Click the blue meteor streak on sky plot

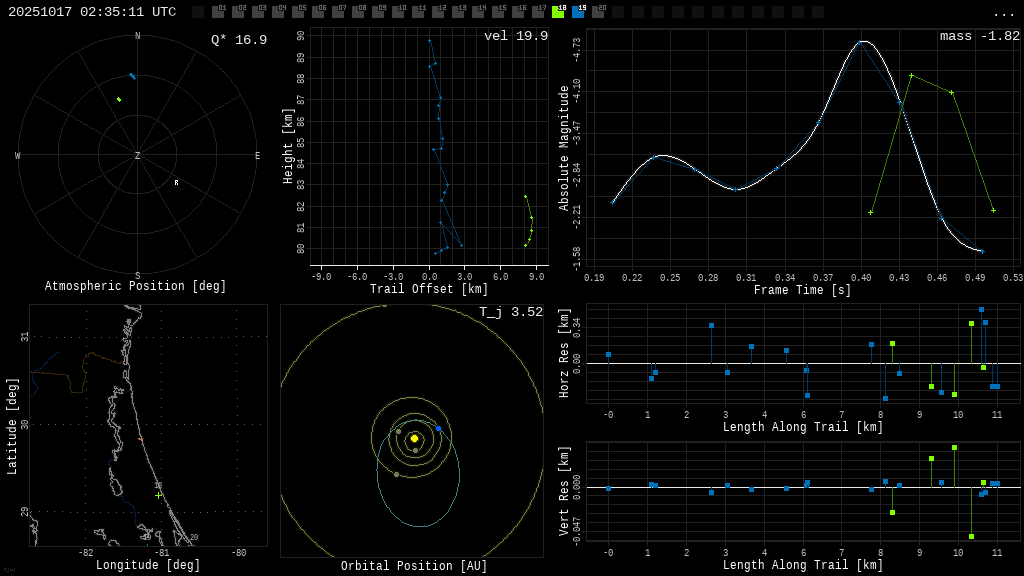coord(132,76)
